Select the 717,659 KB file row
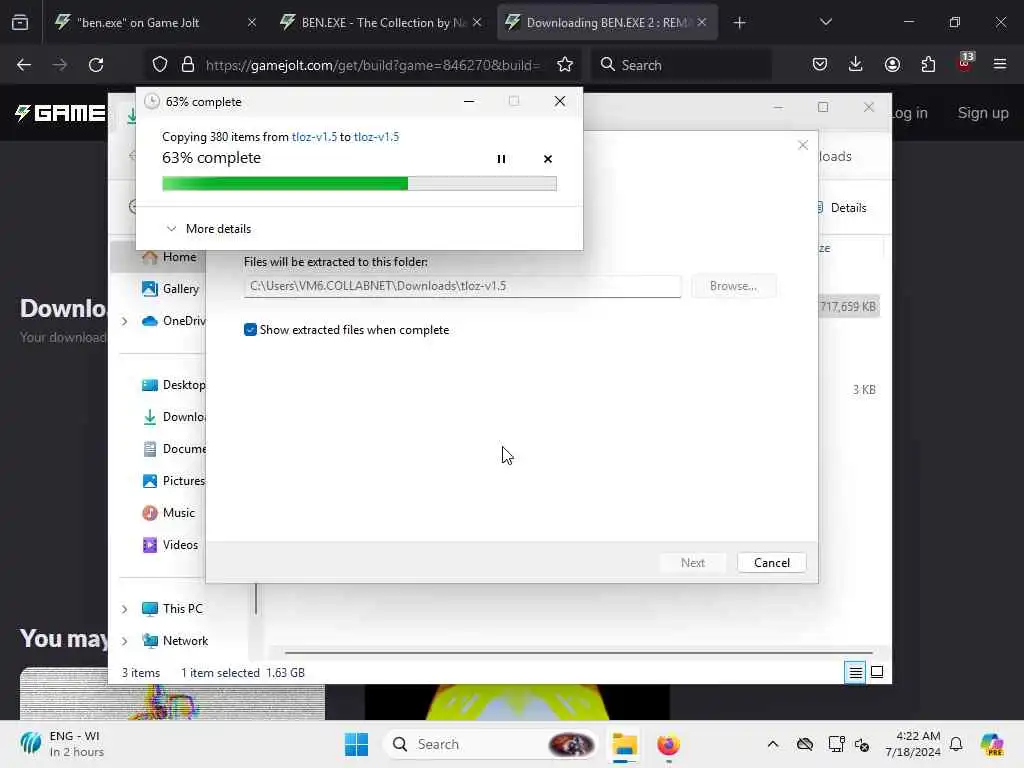The image size is (1024, 768). tap(848, 307)
